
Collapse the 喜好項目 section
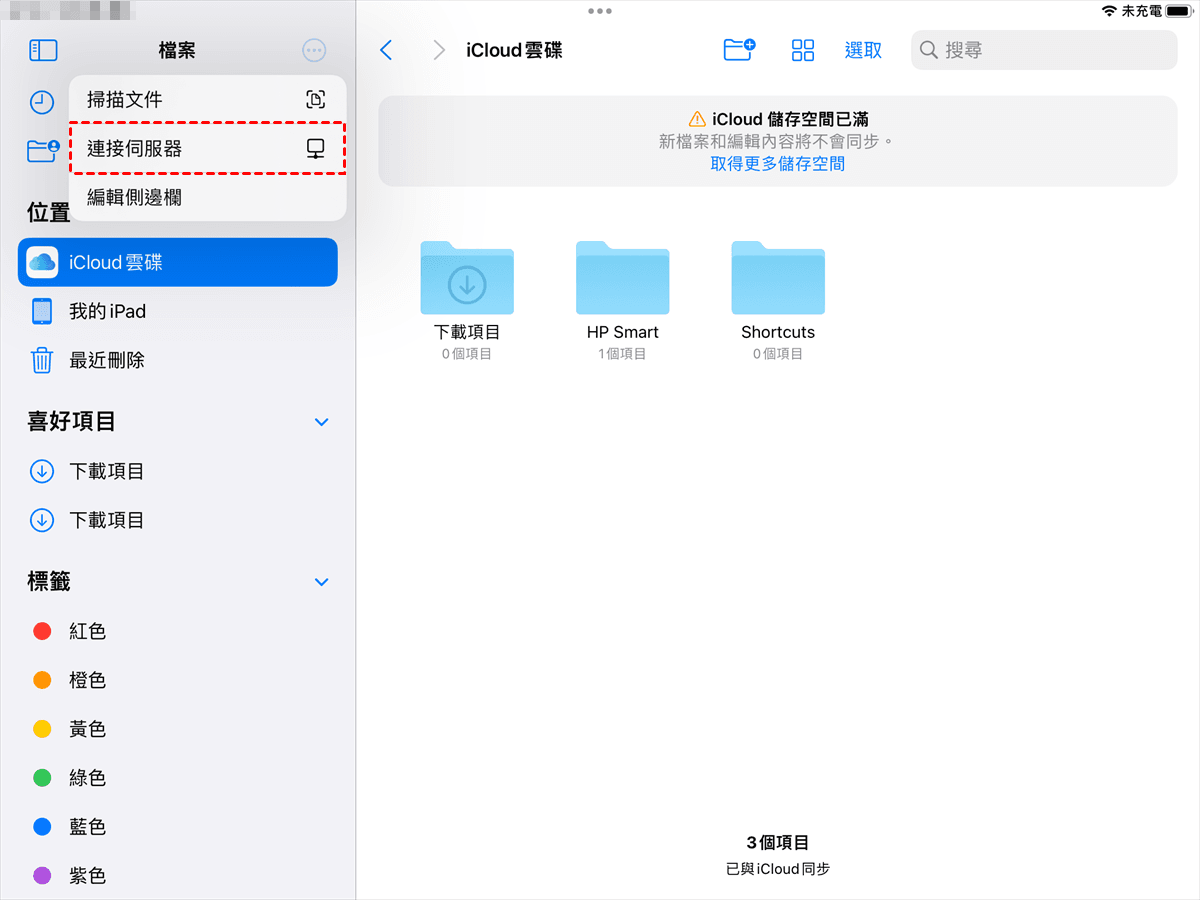tap(322, 422)
